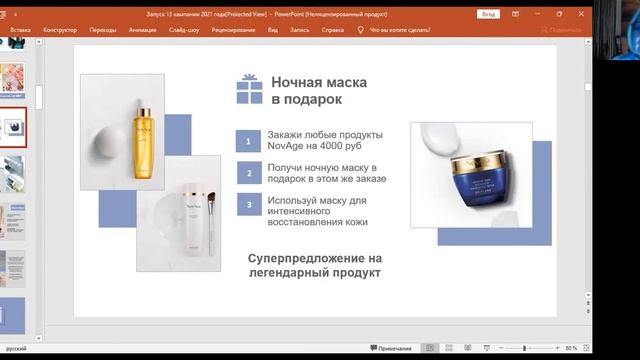Select the slide thumbnail just below the current one

point(12,174)
